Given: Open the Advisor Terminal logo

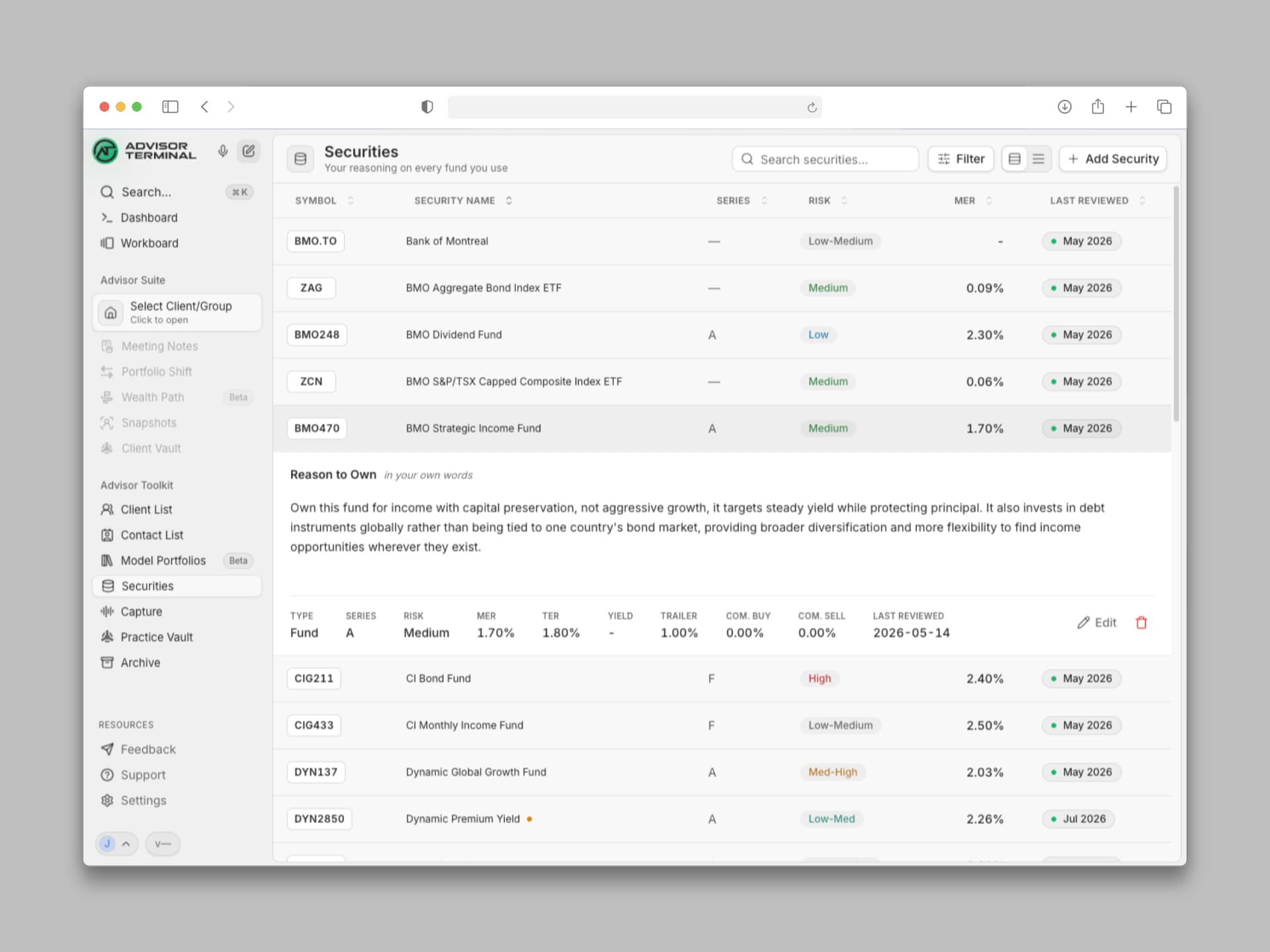Looking at the screenshot, I should (x=145, y=151).
